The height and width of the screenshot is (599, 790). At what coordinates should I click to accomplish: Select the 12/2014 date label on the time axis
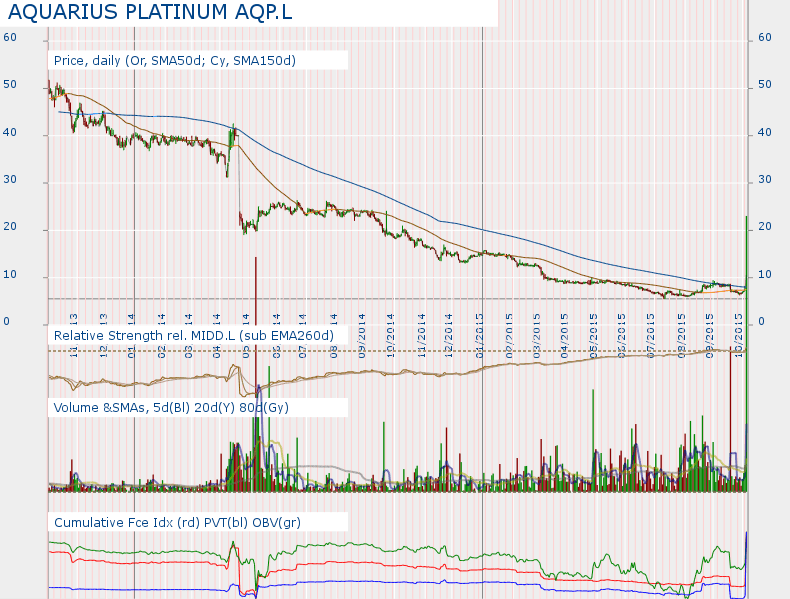pyautogui.click(x=448, y=336)
